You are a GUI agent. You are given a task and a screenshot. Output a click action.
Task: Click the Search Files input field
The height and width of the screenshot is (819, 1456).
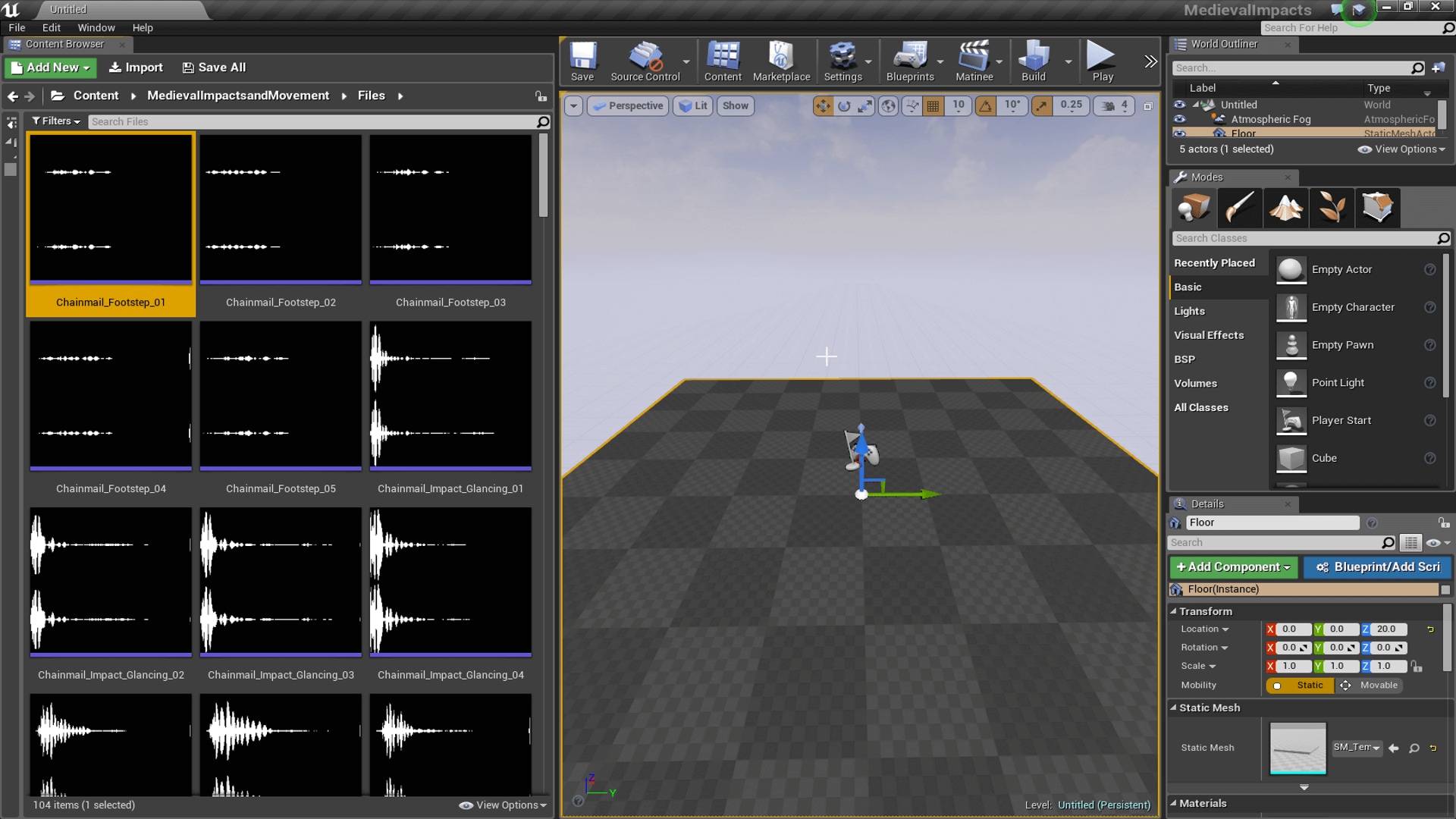[312, 121]
